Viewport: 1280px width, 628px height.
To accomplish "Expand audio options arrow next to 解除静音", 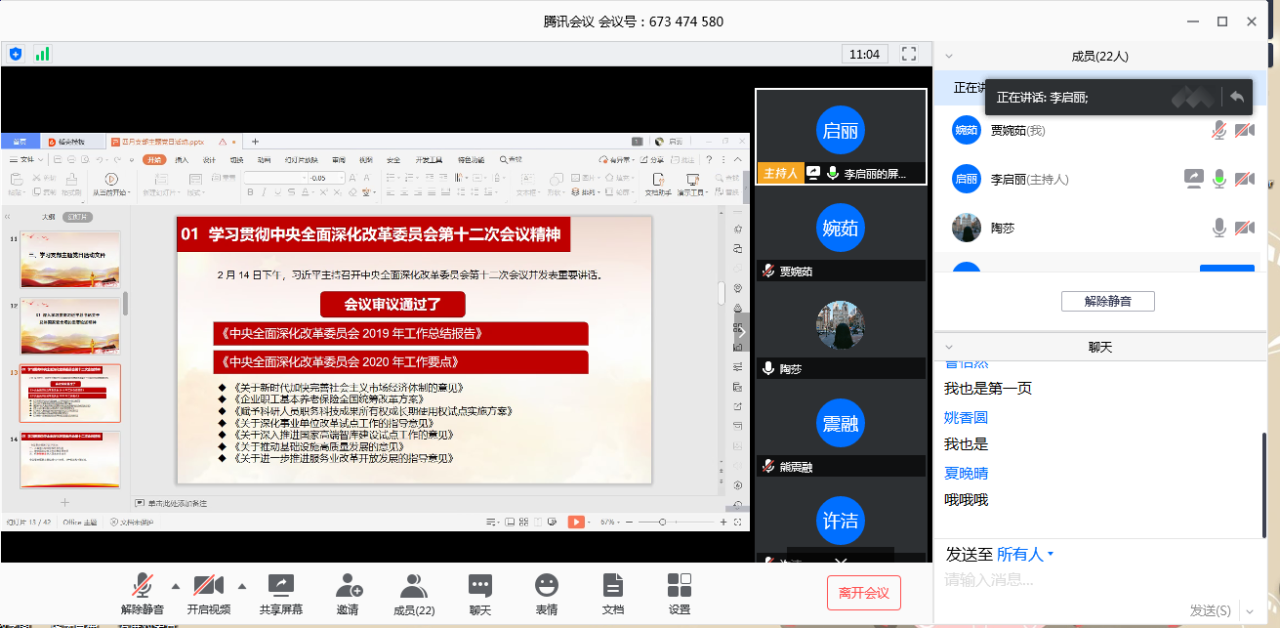I will click(176, 586).
